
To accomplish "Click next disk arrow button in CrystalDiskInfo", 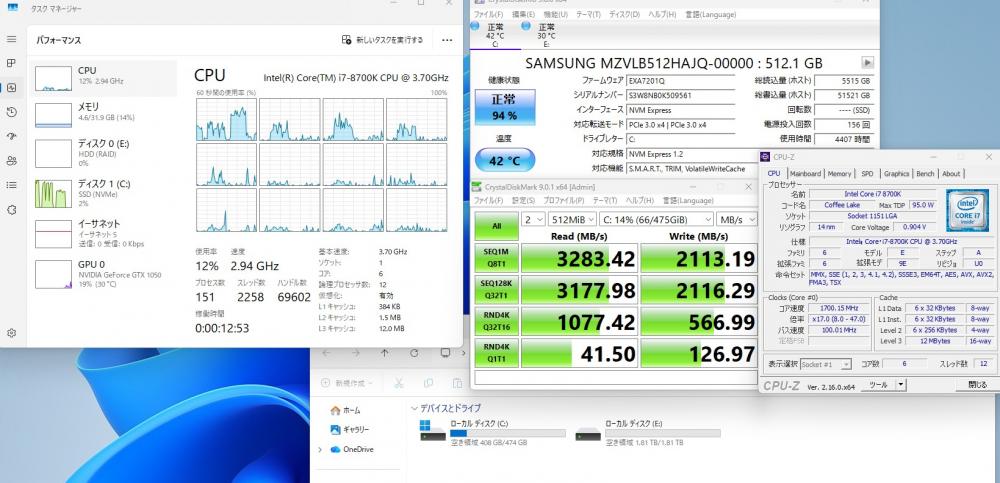I will coord(867,63).
